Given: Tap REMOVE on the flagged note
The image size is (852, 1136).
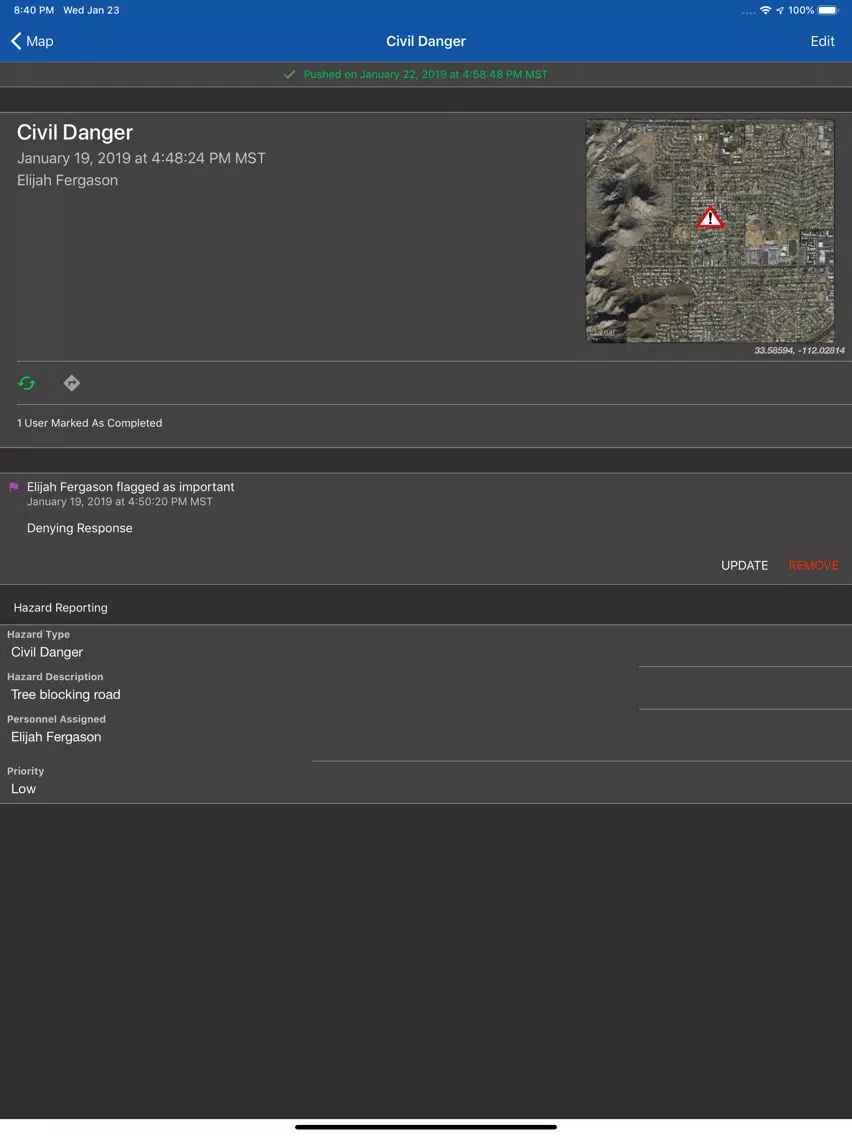Looking at the screenshot, I should 814,565.
